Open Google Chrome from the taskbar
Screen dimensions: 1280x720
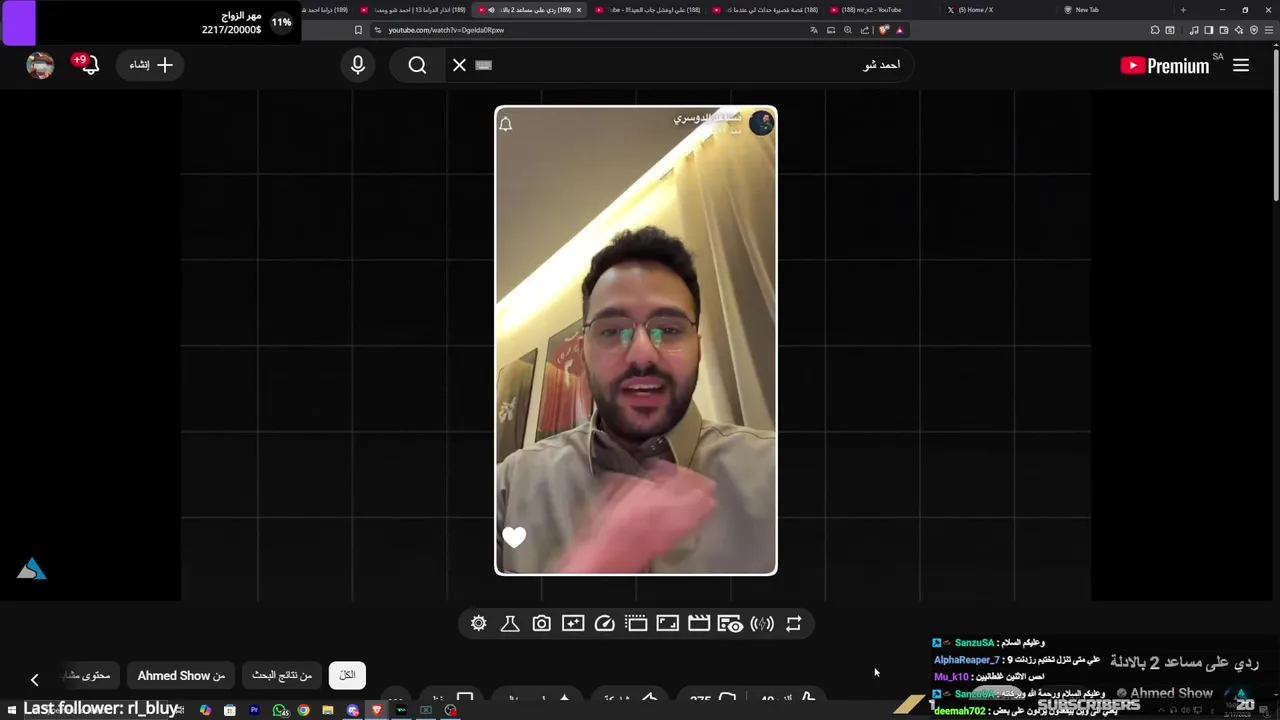tap(303, 710)
